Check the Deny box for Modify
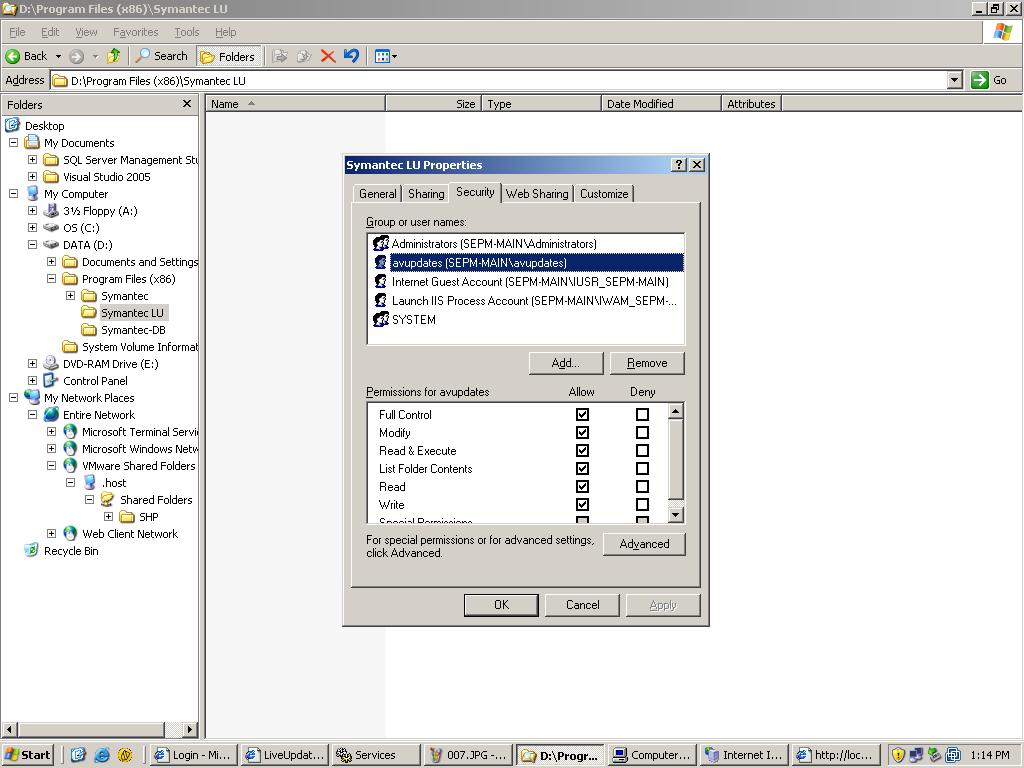The height and width of the screenshot is (768, 1024). click(x=642, y=432)
